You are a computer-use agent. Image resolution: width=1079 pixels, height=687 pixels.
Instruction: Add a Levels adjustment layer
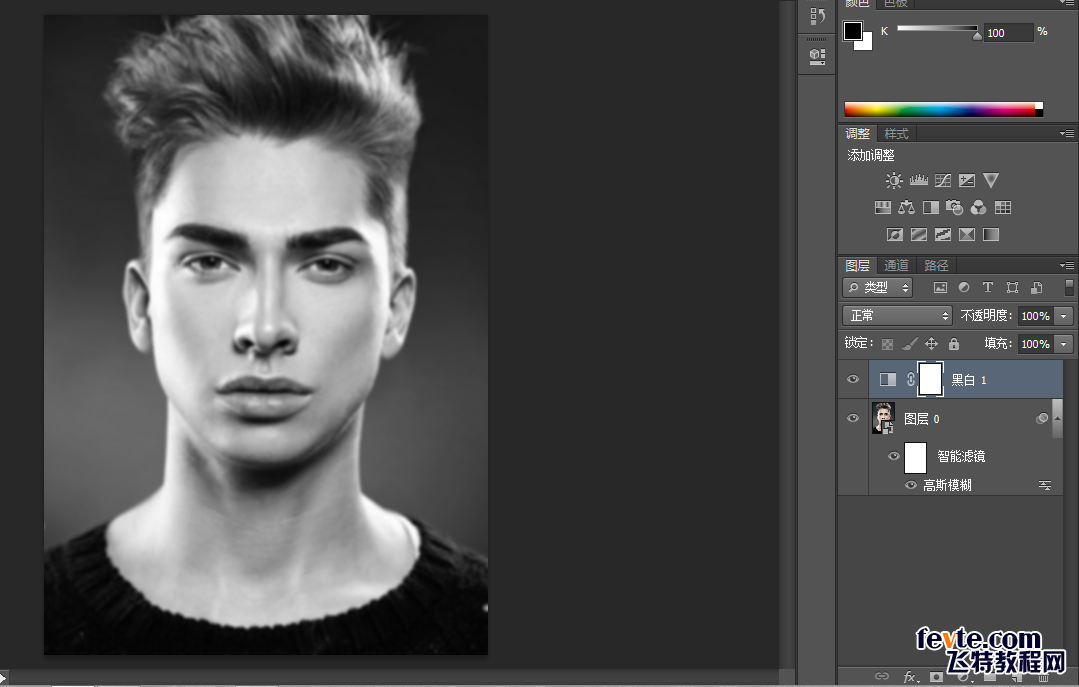[919, 180]
